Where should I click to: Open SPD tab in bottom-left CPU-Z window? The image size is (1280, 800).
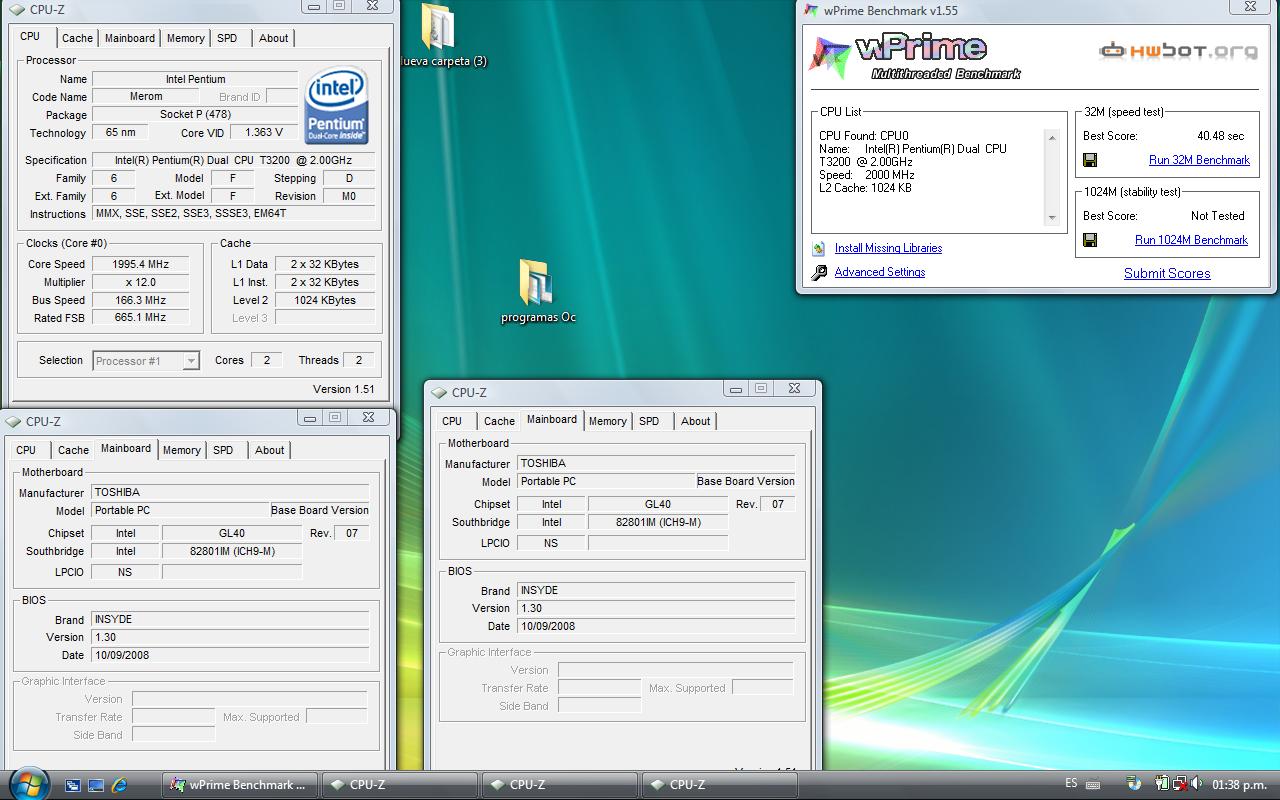(223, 450)
